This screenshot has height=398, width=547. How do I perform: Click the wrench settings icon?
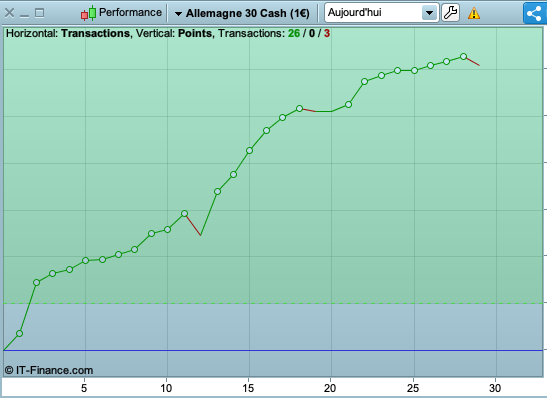[450, 13]
